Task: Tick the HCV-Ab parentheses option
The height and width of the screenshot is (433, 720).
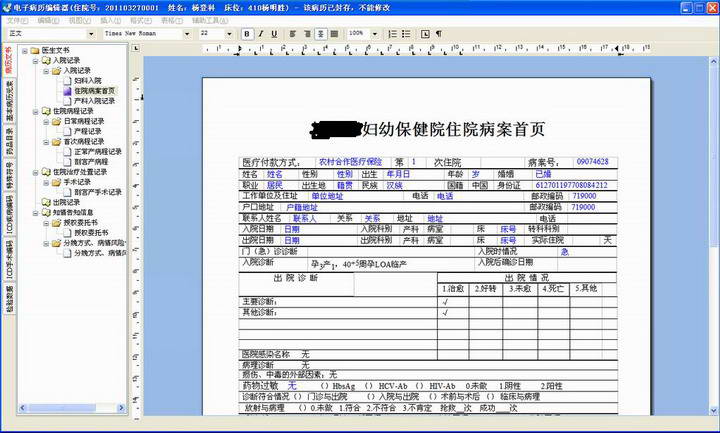Action: pyautogui.click(x=368, y=386)
